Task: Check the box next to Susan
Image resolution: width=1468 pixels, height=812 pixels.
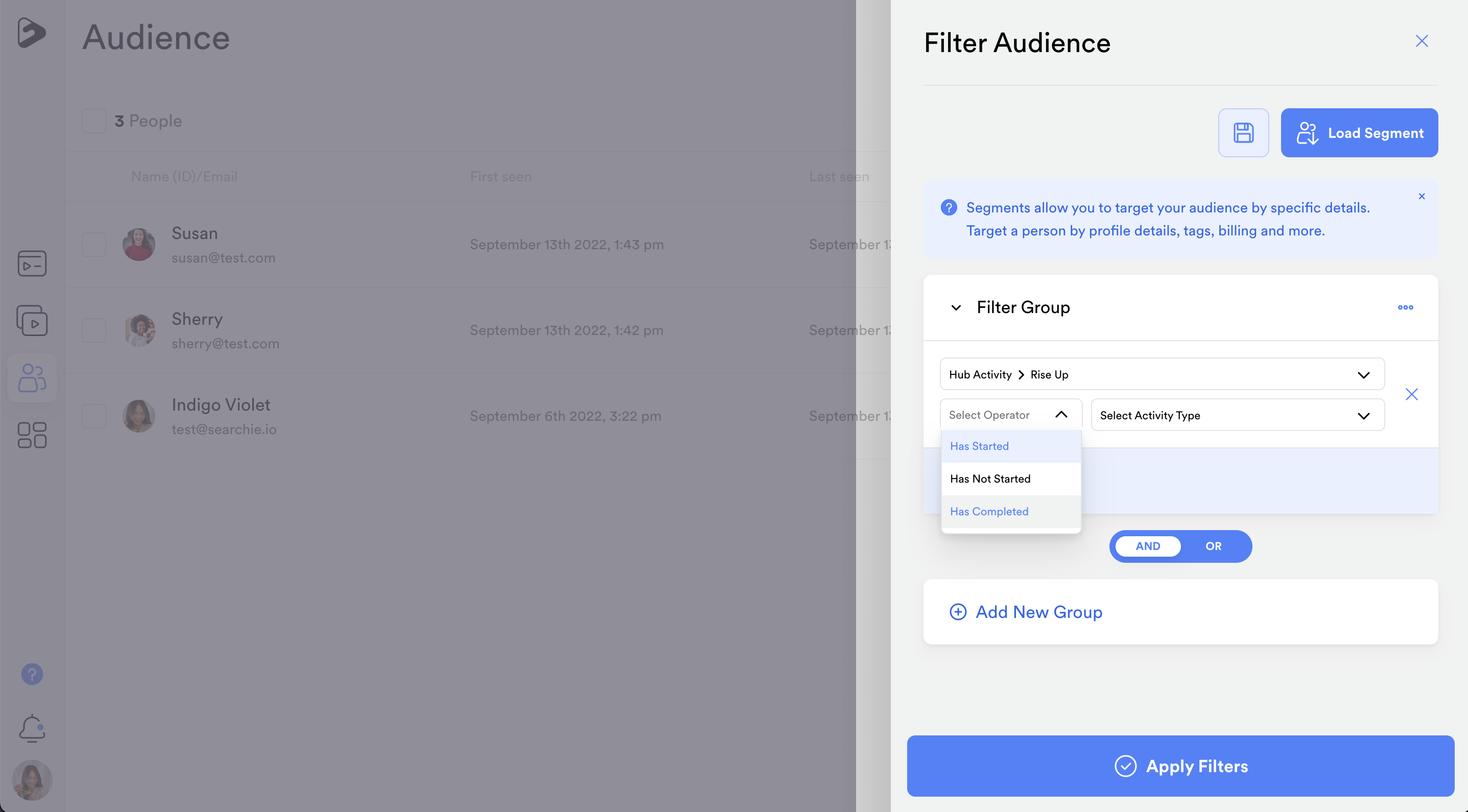Action: point(93,245)
